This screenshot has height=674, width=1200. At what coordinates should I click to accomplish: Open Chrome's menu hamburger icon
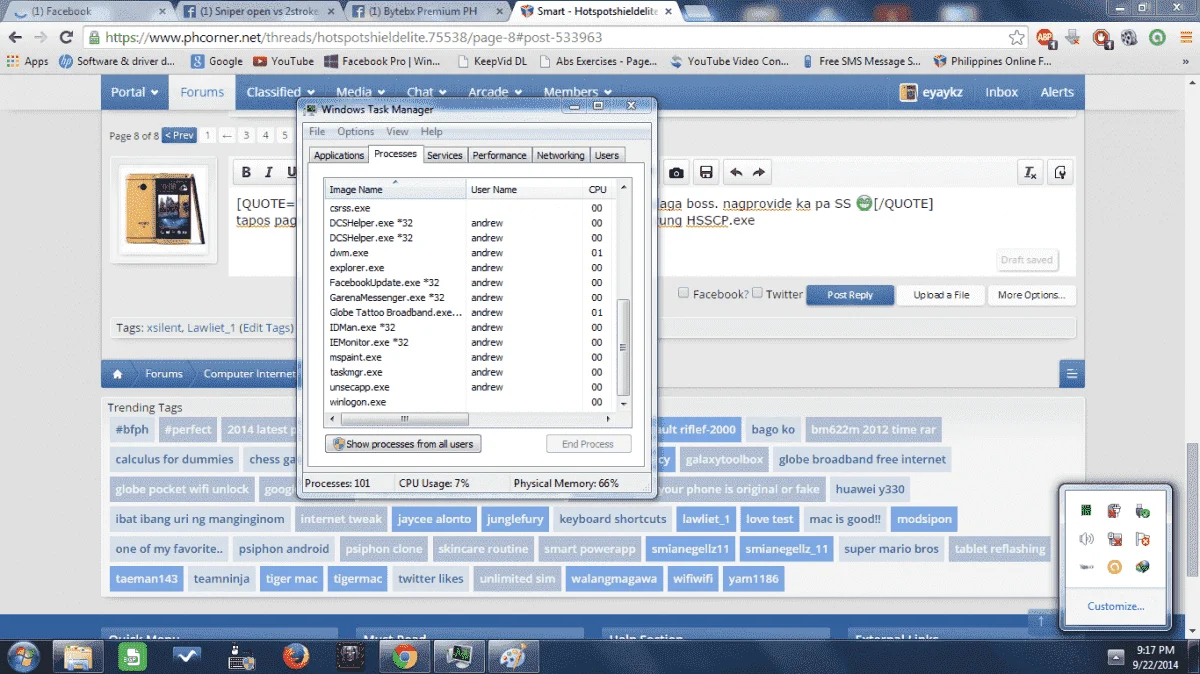coord(1184,38)
